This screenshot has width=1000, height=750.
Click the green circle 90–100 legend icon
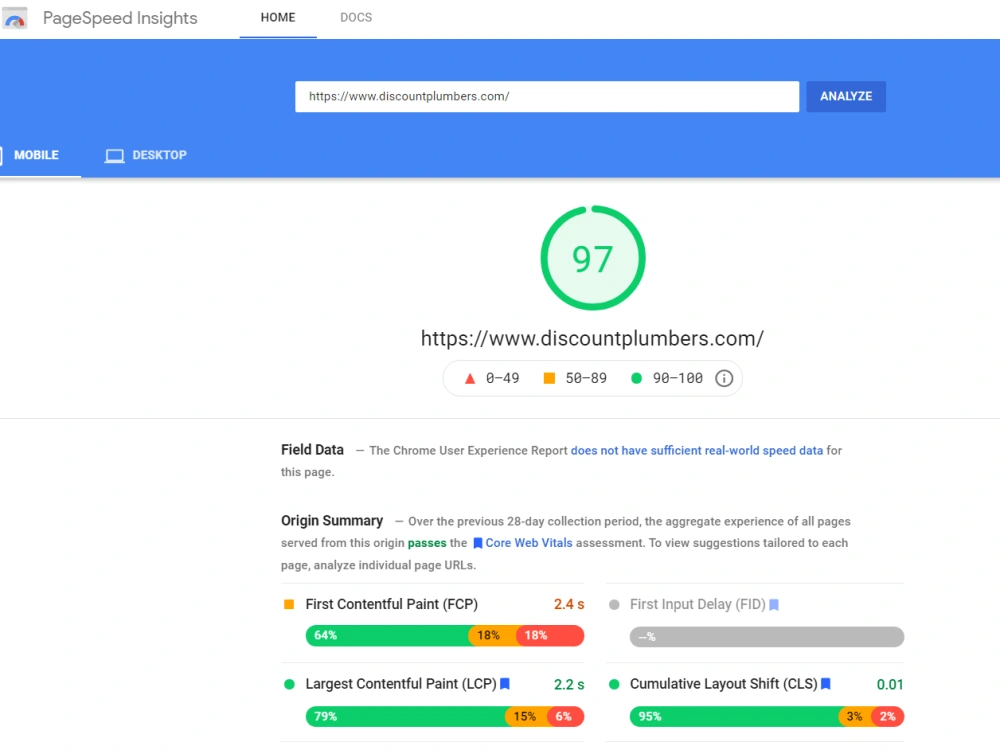pos(636,378)
